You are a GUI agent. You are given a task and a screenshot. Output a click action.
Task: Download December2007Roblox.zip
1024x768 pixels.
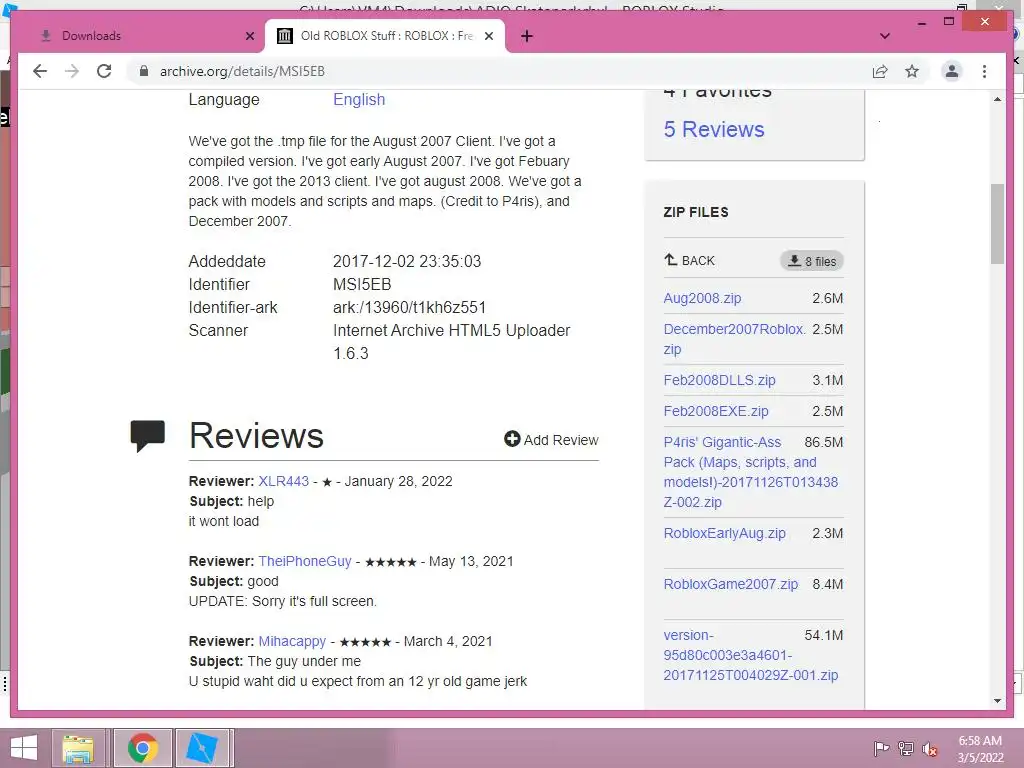tap(735, 339)
